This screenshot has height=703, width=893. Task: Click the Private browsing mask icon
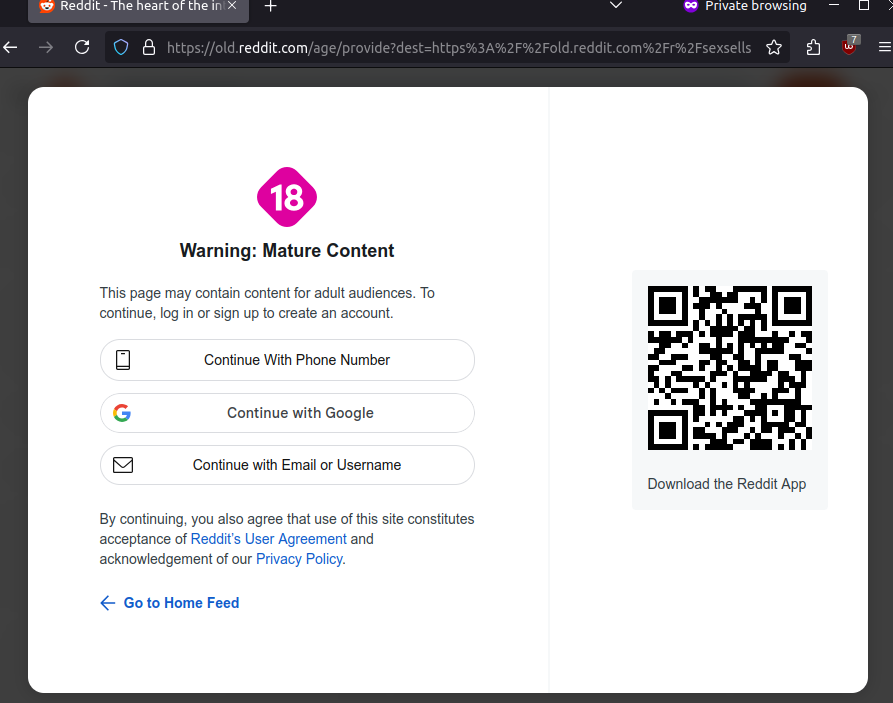coord(691,6)
